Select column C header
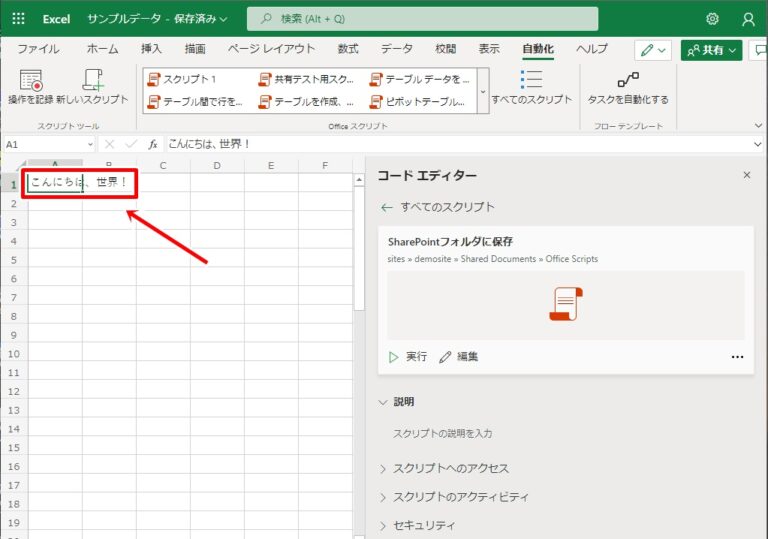 tap(163, 166)
